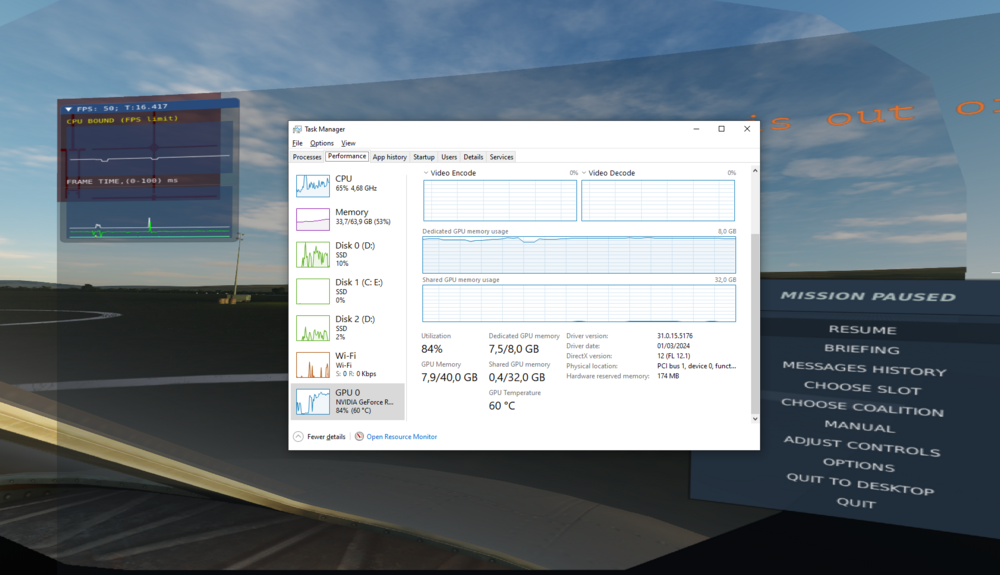The image size is (1000, 575).
Task: Open the File menu
Action: point(297,143)
